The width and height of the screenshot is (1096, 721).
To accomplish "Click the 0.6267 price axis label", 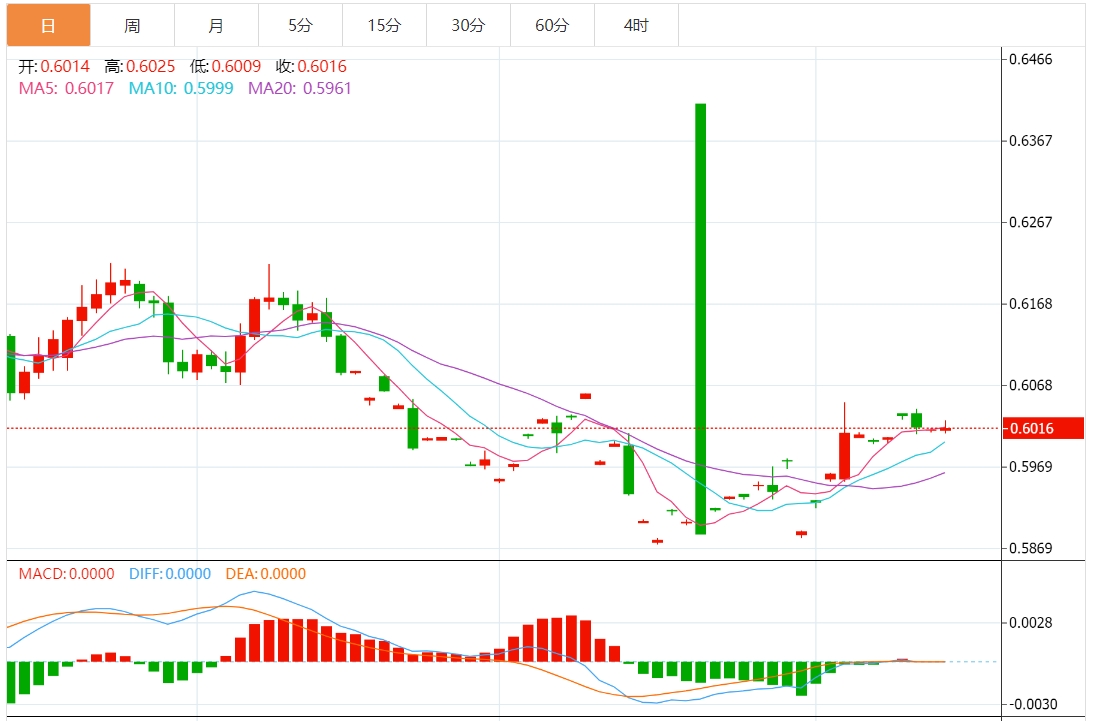I will (1030, 223).
